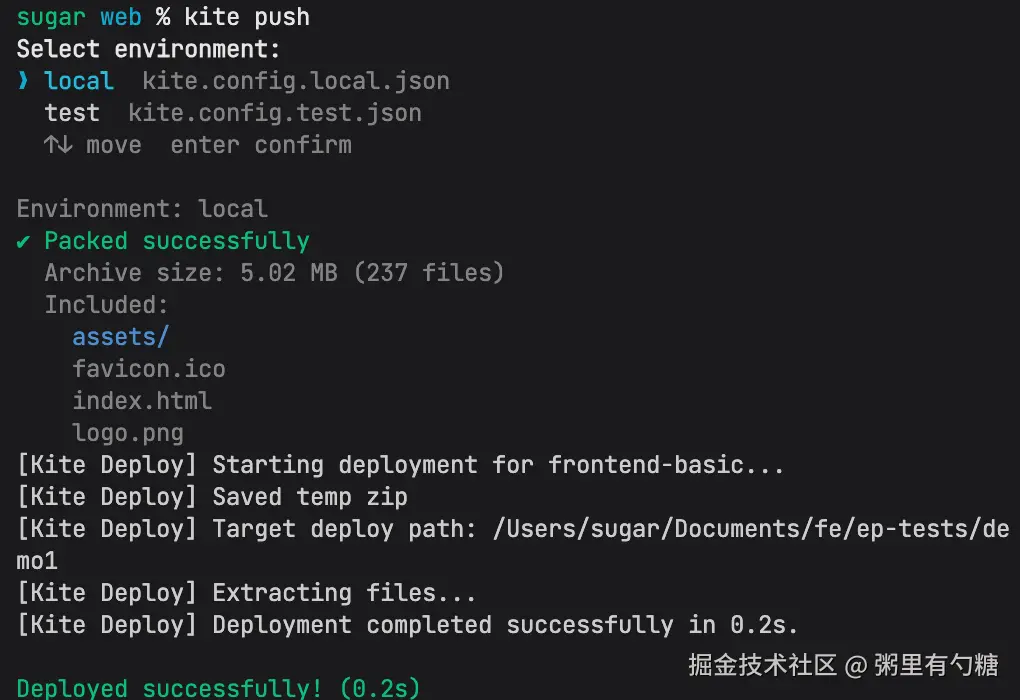
Task: Click the Select environment: heading
Action: pyautogui.click(x=148, y=49)
